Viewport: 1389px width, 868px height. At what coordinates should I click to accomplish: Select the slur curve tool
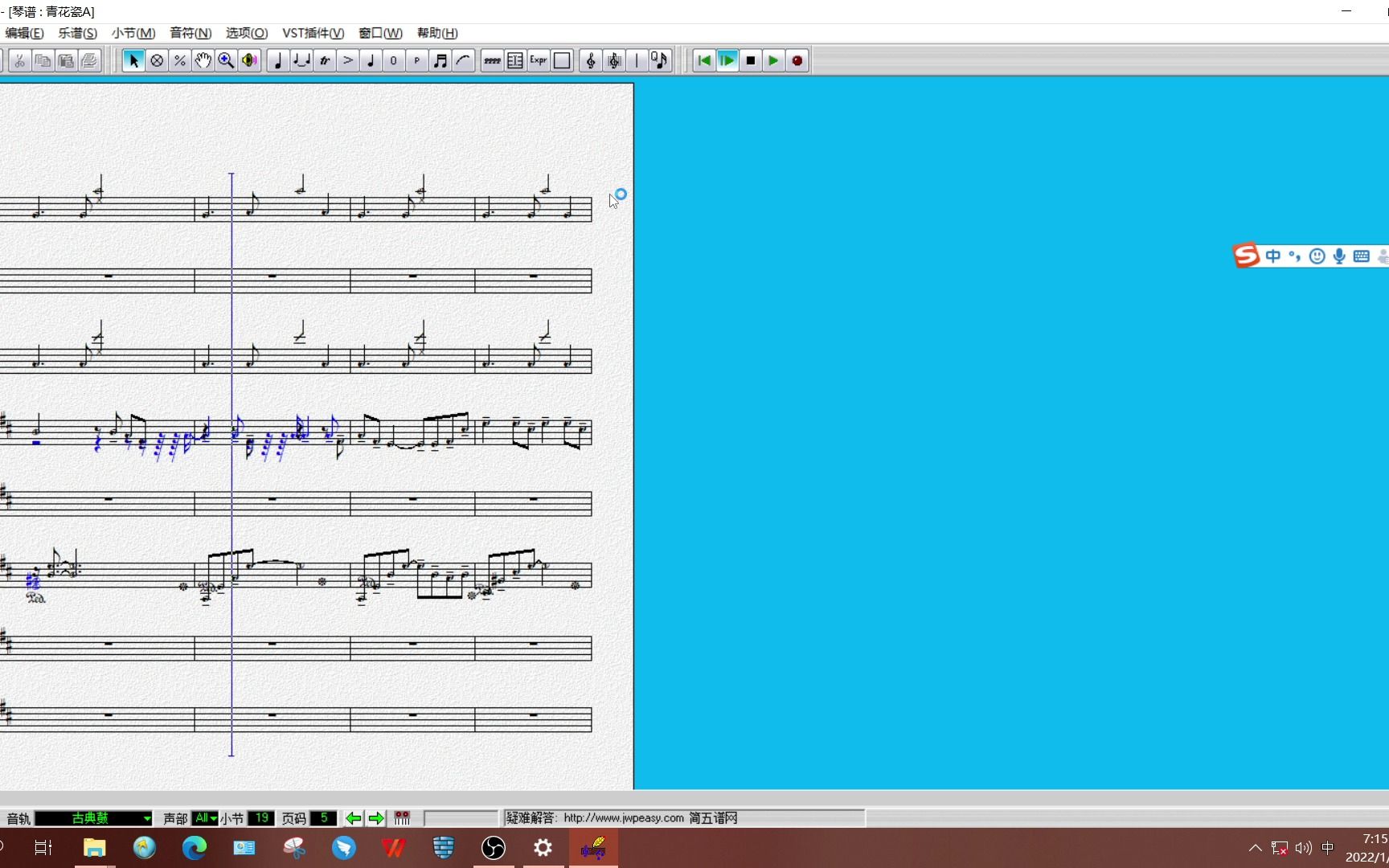point(464,60)
